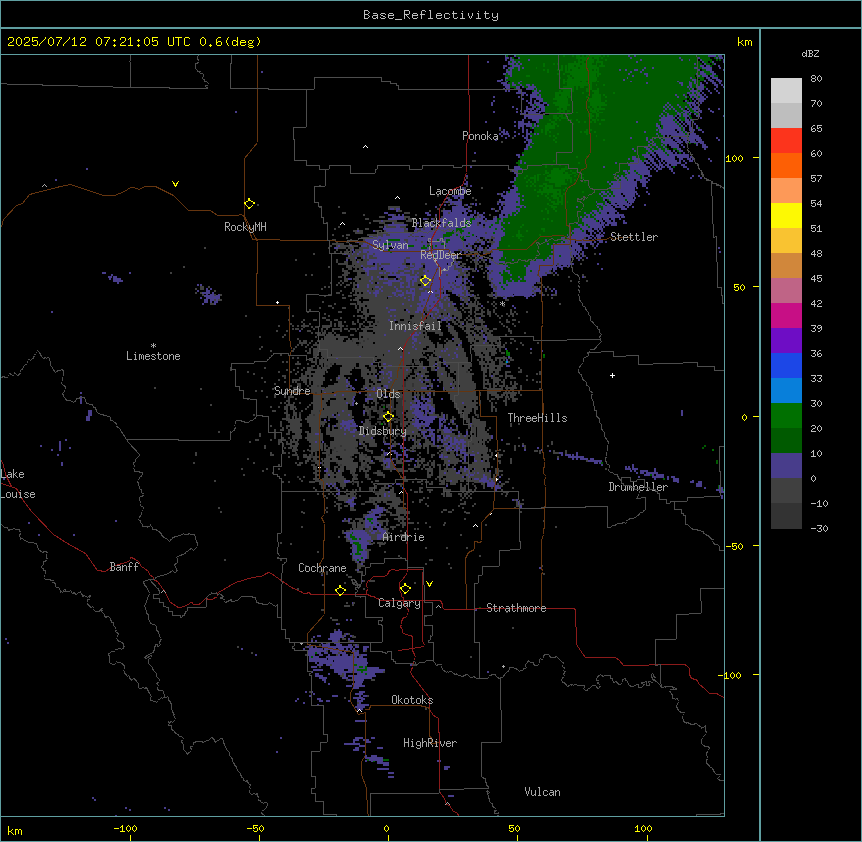Screen dimensions: 862x842
Task: Click the ThreeHills city label
Action: [537, 418]
